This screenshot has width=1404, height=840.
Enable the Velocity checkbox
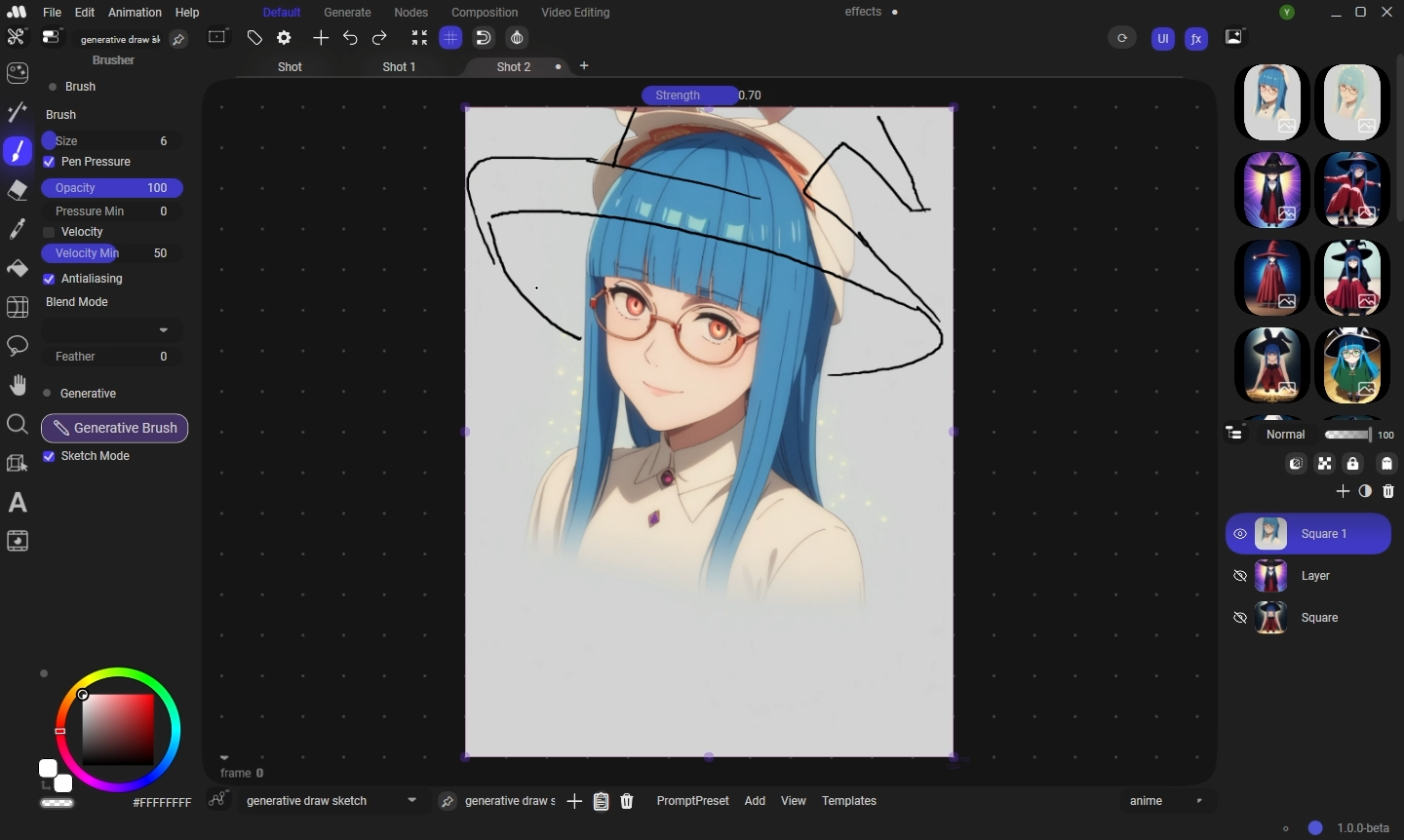[x=49, y=232]
